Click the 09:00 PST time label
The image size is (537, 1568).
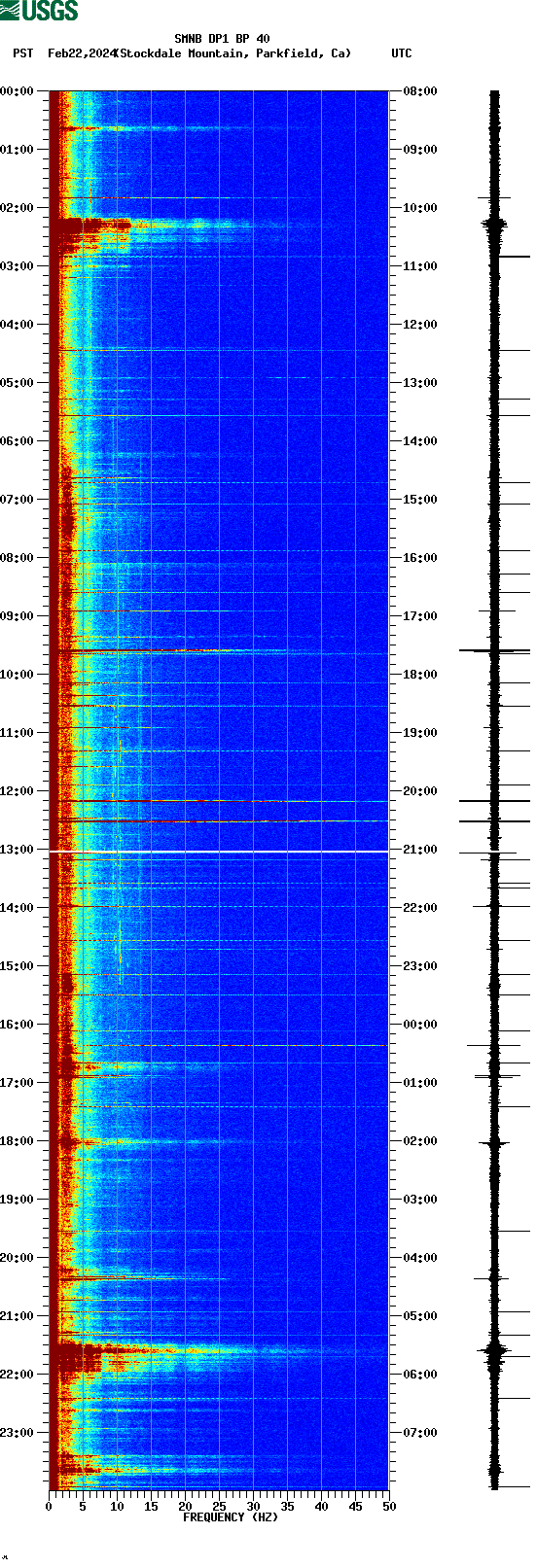click(x=17, y=616)
